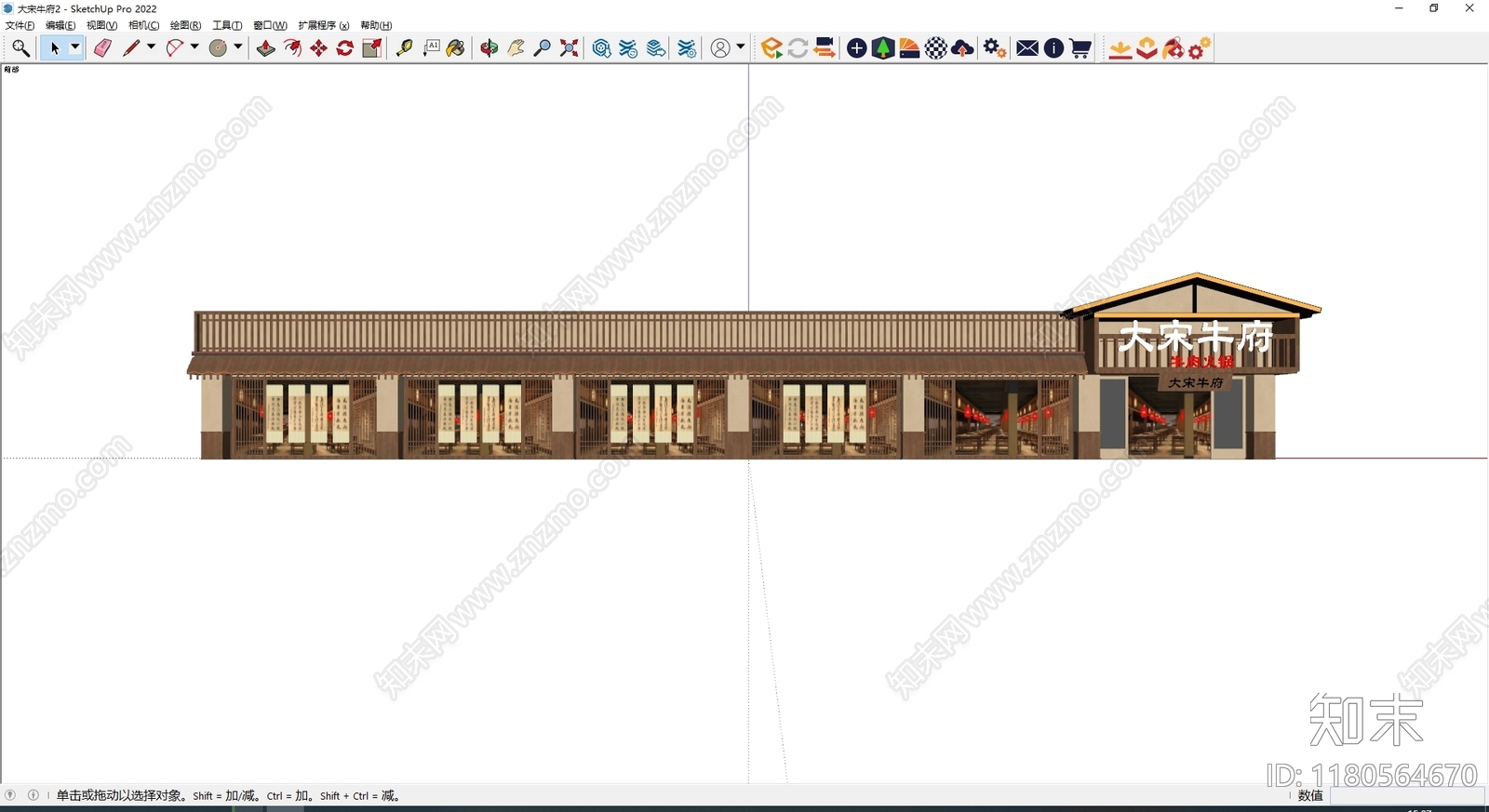Click the paint bucket lifebuoy plugin icon
The height and width of the screenshot is (812, 1489).
pos(1174,48)
